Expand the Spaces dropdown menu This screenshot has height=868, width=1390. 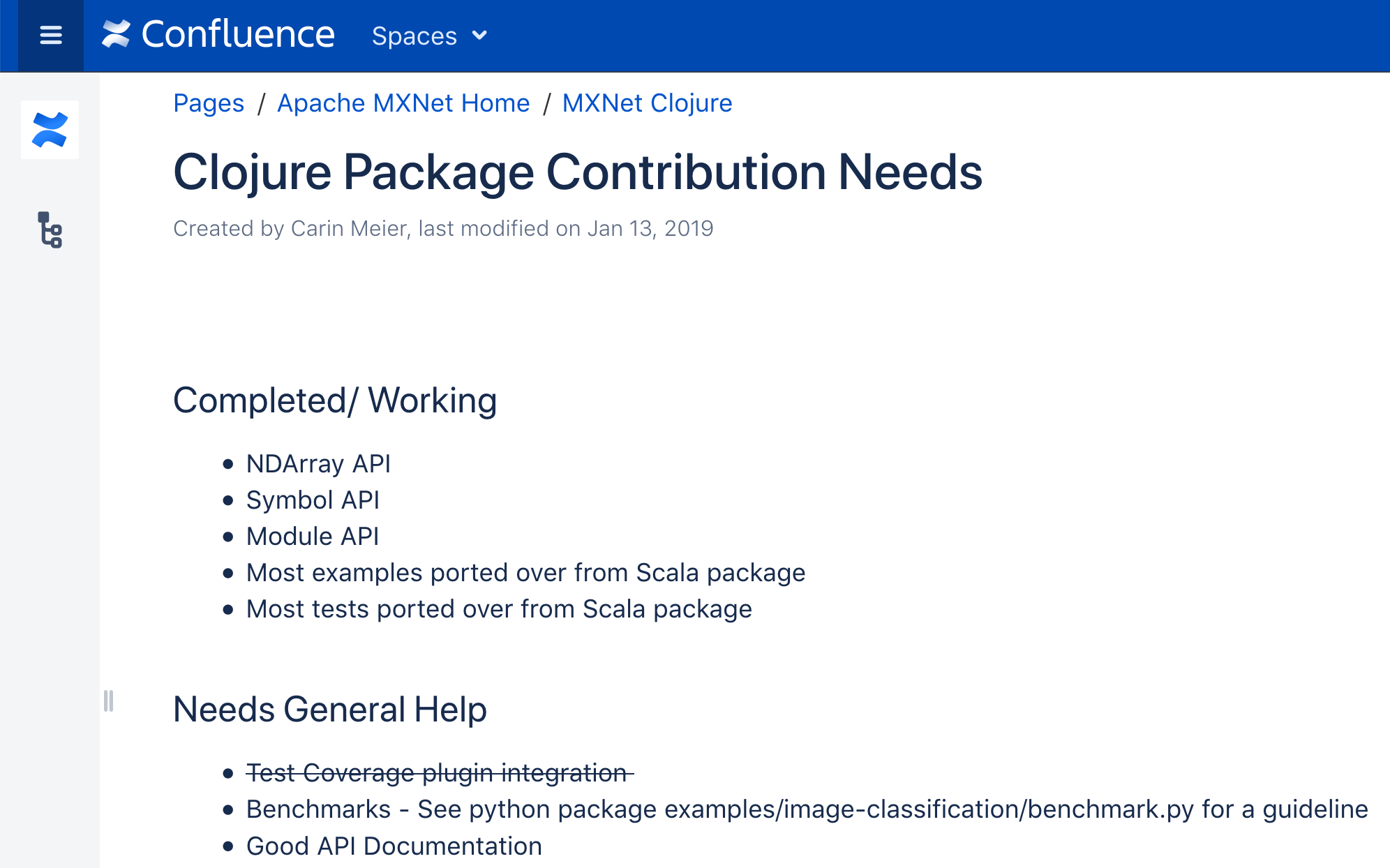coord(429,36)
